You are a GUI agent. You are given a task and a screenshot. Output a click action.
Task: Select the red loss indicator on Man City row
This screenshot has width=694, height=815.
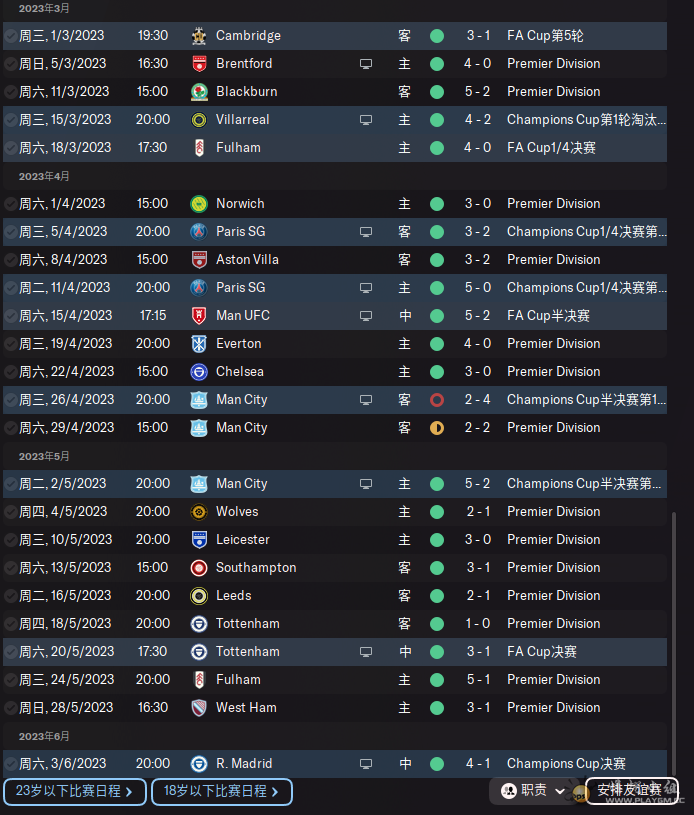(437, 400)
